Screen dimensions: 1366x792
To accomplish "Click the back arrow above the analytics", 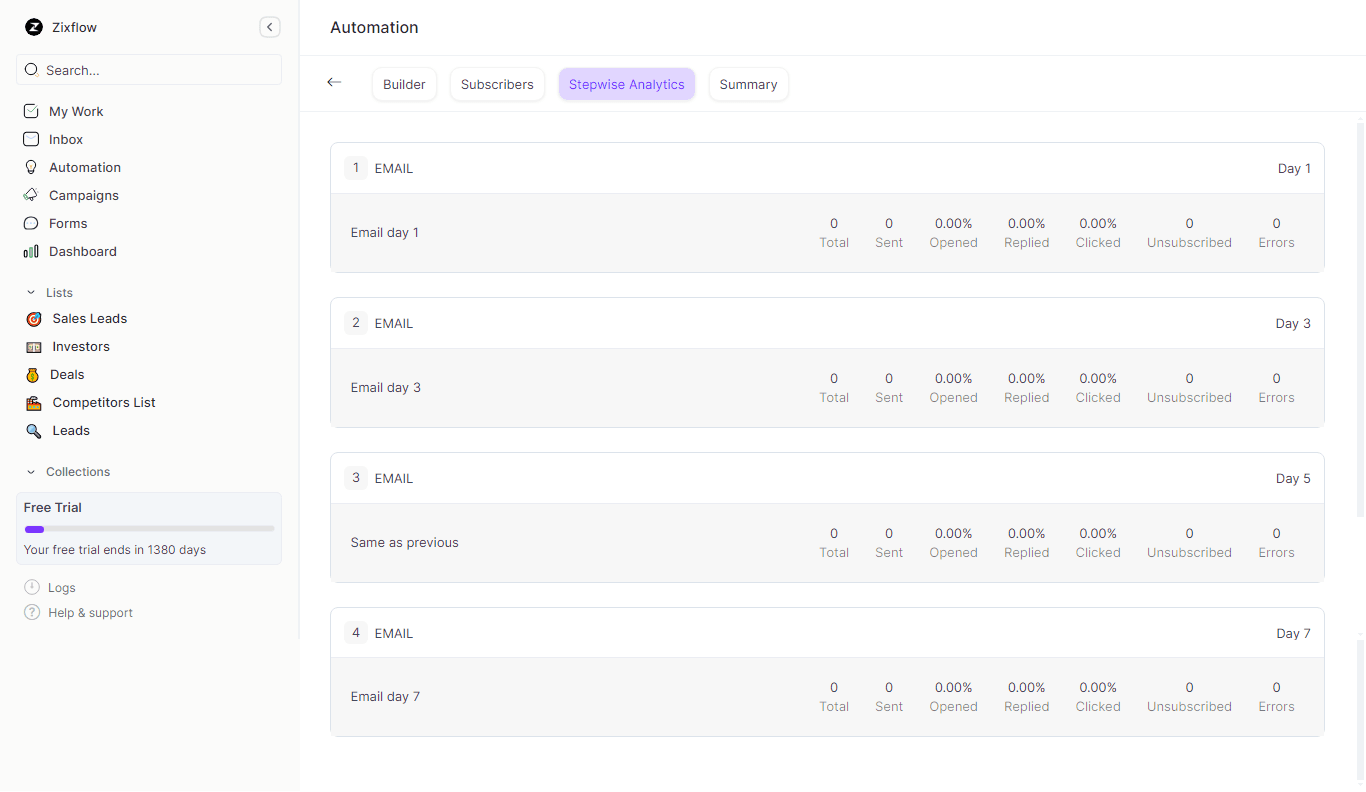I will pyautogui.click(x=334, y=82).
